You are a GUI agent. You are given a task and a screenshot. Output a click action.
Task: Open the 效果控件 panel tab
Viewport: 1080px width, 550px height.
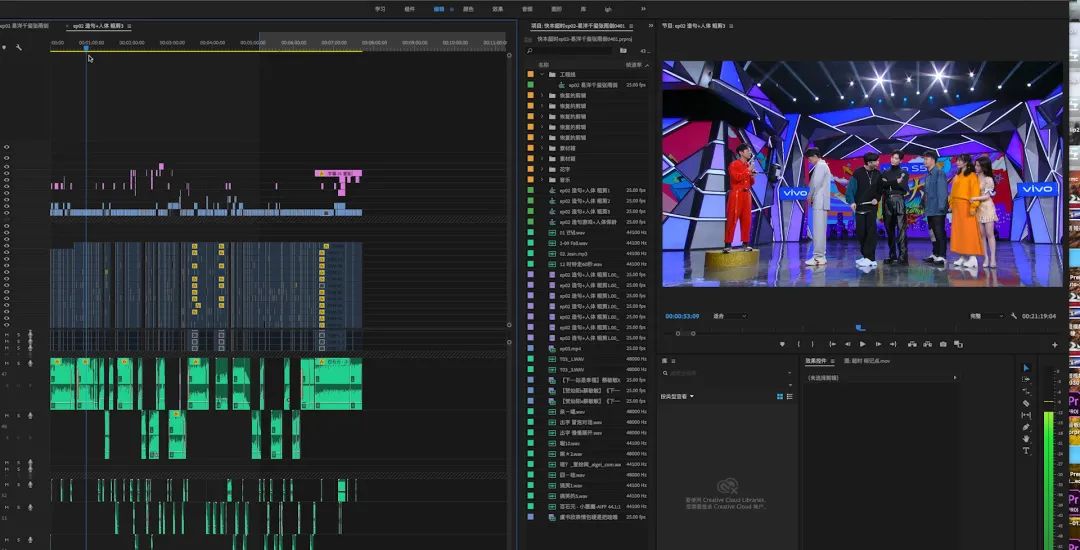(816, 360)
